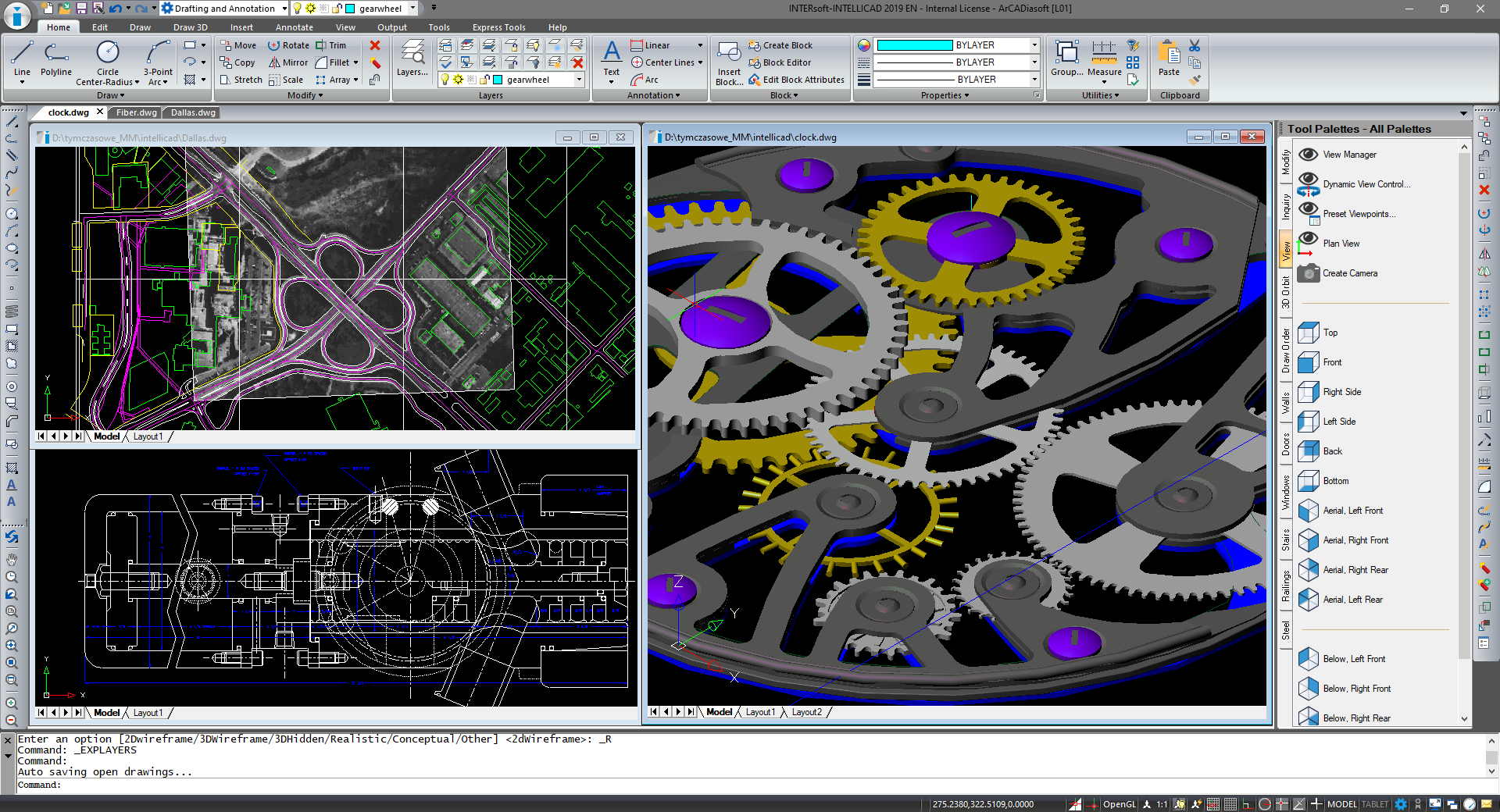This screenshot has height=812, width=1500.
Task: Choose the Circle Center-Radius tool
Action: point(108,62)
